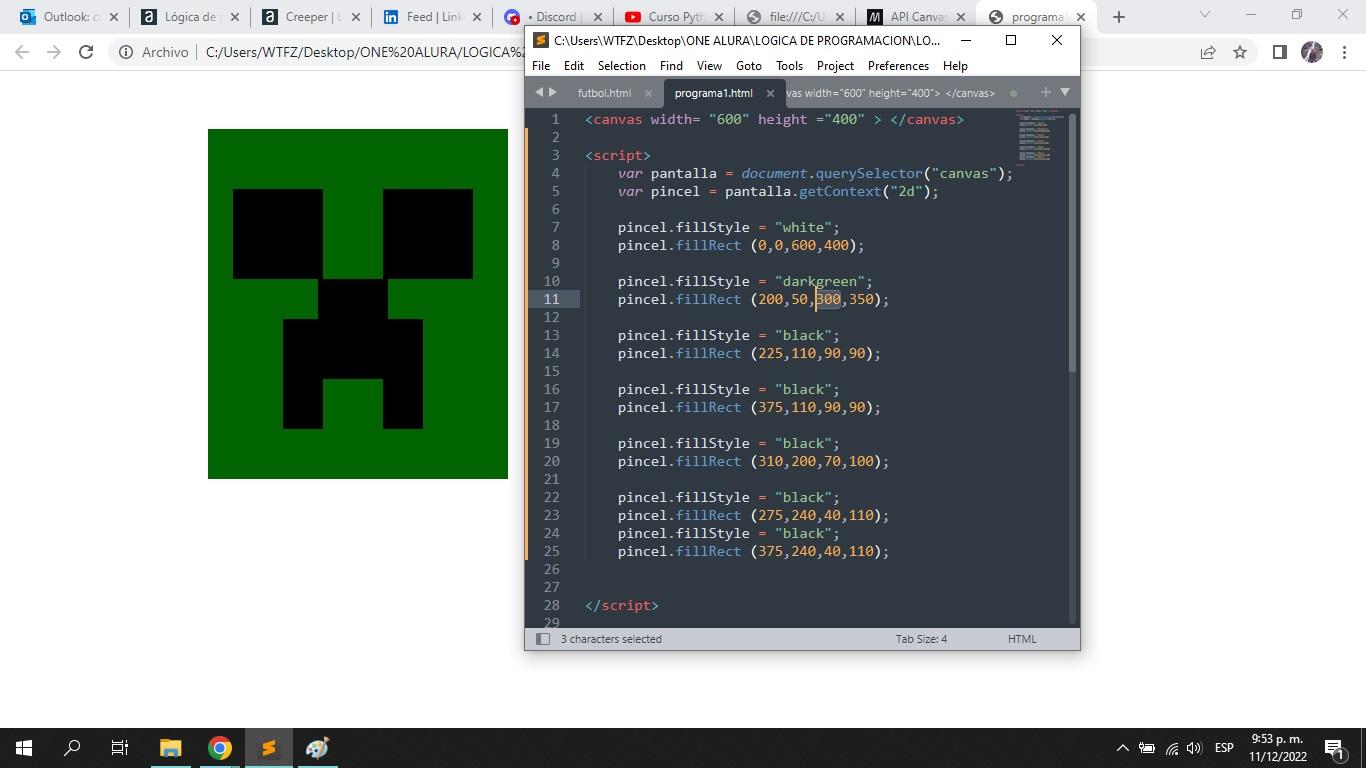
Task: Click line number 11 in gutter
Action: 552,299
